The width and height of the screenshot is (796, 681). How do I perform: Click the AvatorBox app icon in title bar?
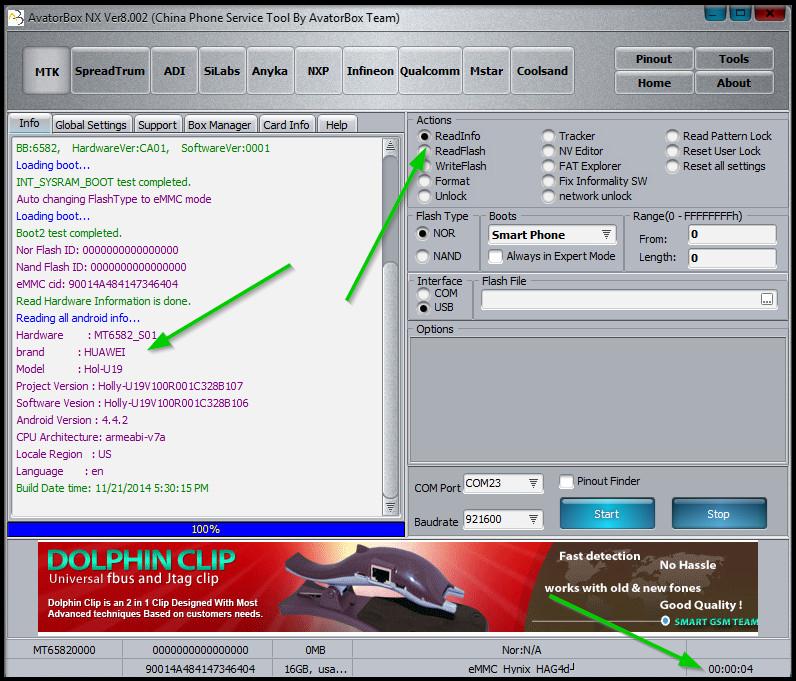coord(16,18)
